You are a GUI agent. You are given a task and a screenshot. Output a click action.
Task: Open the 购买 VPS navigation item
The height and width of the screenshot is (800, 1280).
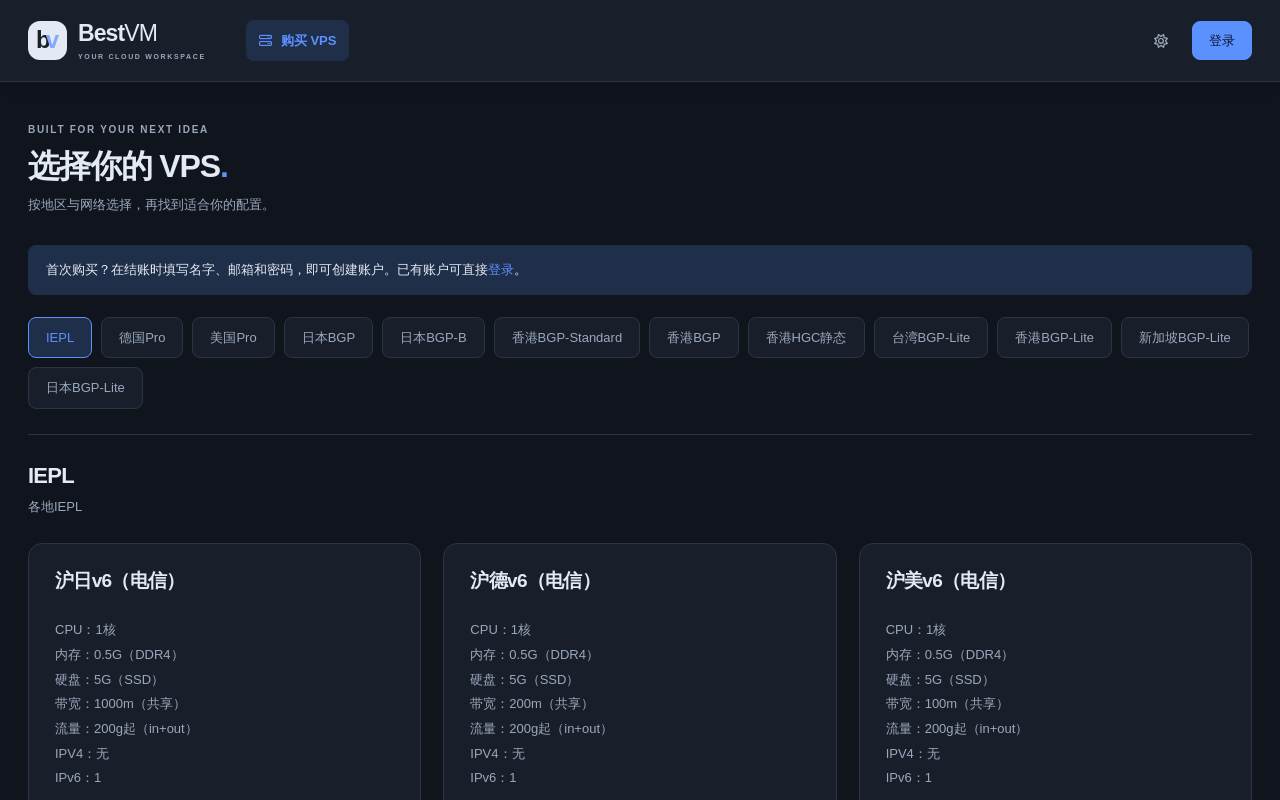(x=297, y=40)
